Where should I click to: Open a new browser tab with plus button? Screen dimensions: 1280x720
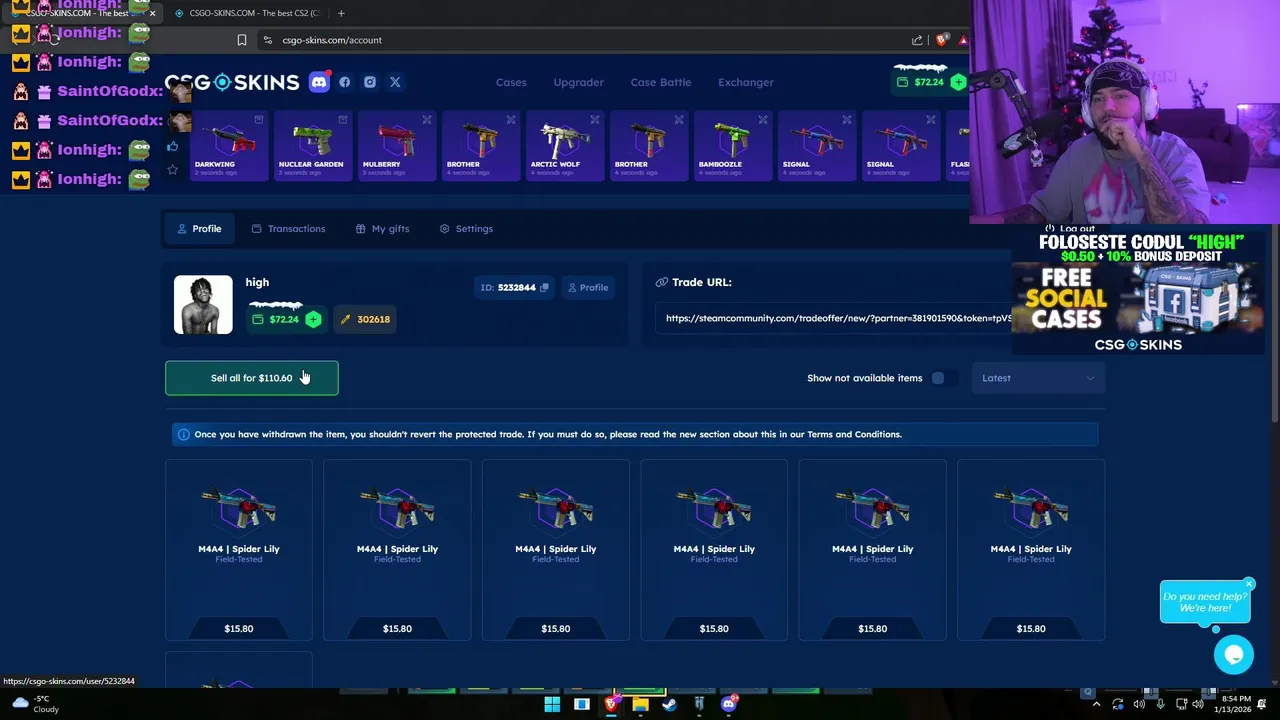tap(341, 13)
